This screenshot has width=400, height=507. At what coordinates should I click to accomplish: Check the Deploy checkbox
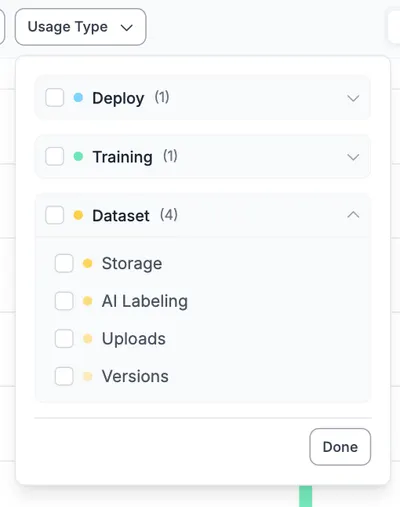point(55,98)
